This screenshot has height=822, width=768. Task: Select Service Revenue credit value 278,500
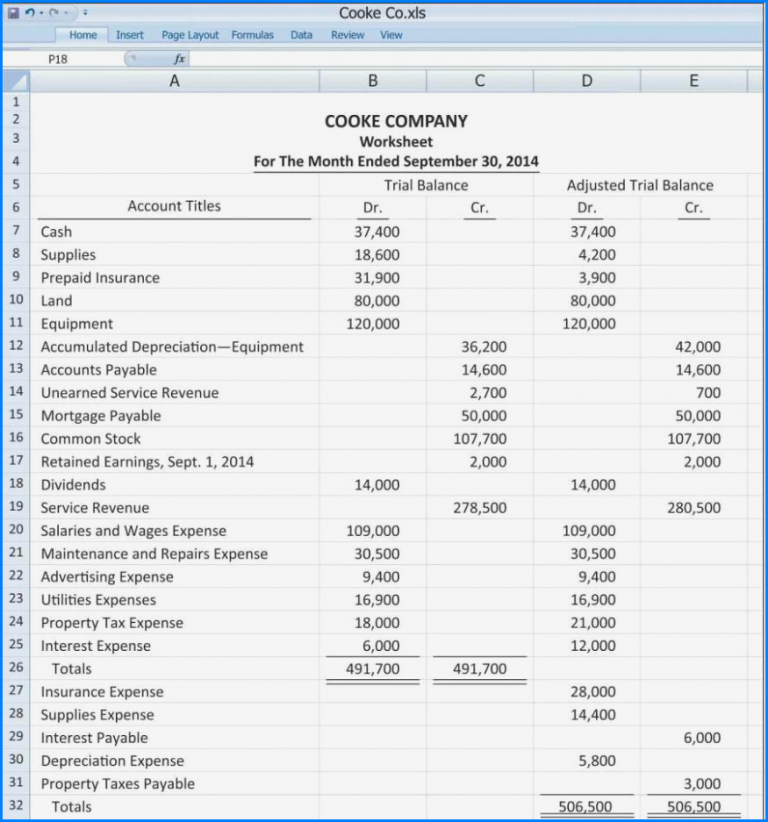click(x=480, y=508)
